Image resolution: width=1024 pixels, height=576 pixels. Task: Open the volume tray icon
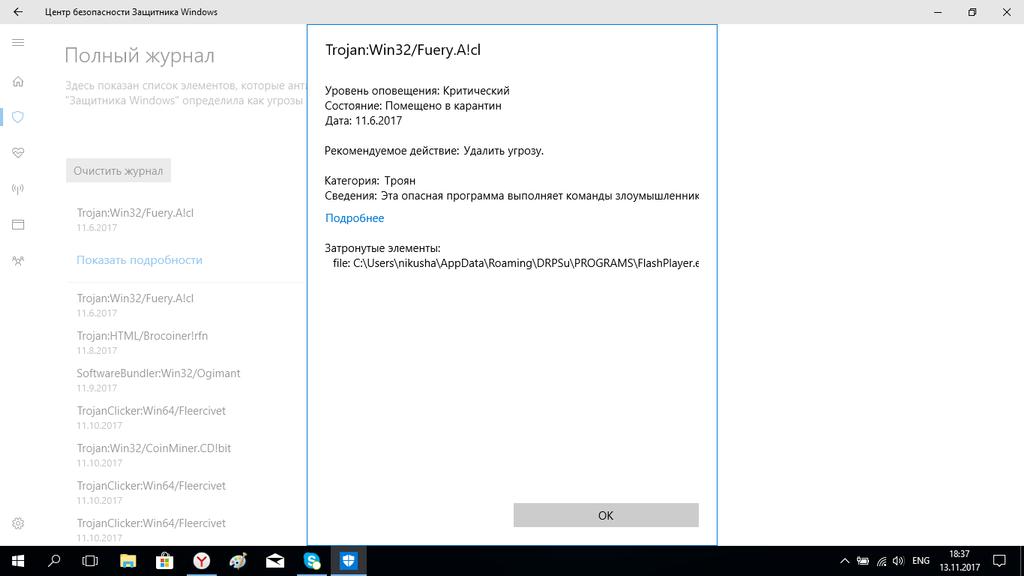click(899, 561)
